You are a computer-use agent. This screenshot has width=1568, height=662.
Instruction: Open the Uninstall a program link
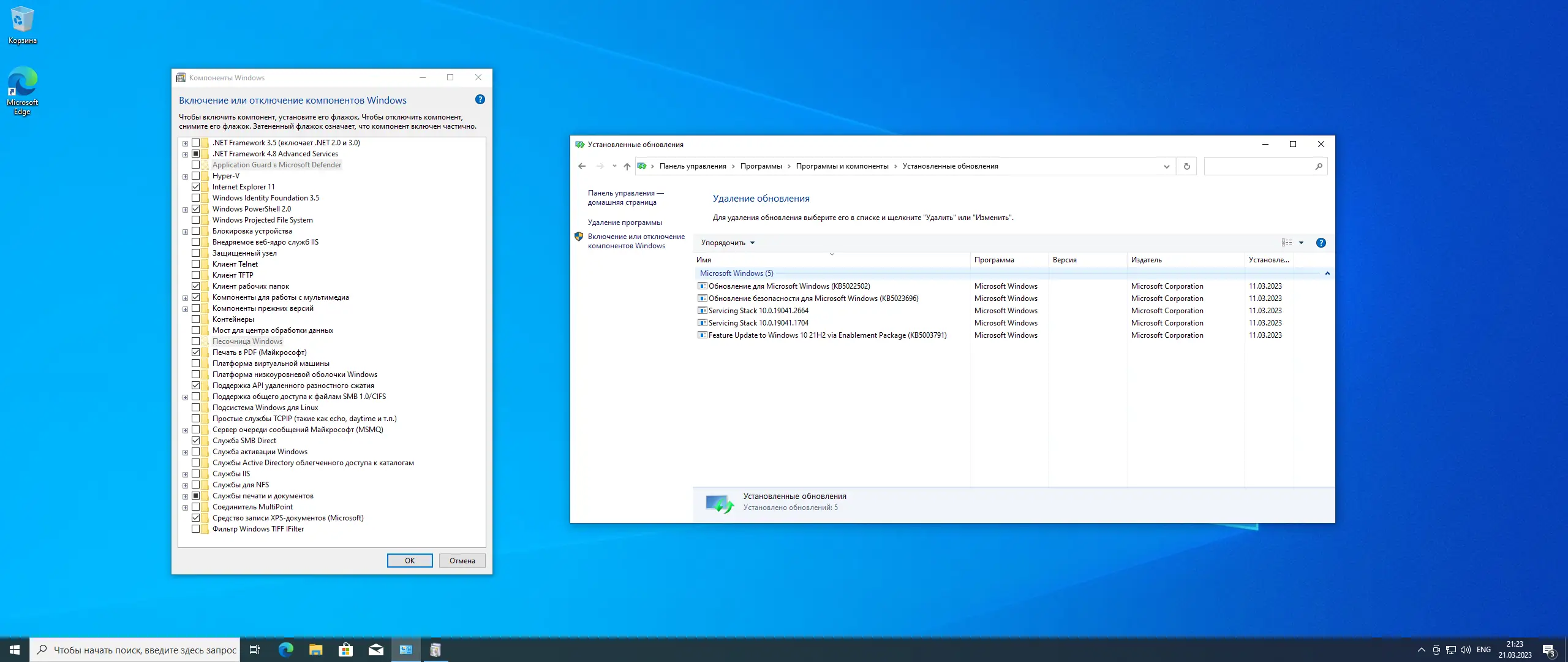(624, 223)
